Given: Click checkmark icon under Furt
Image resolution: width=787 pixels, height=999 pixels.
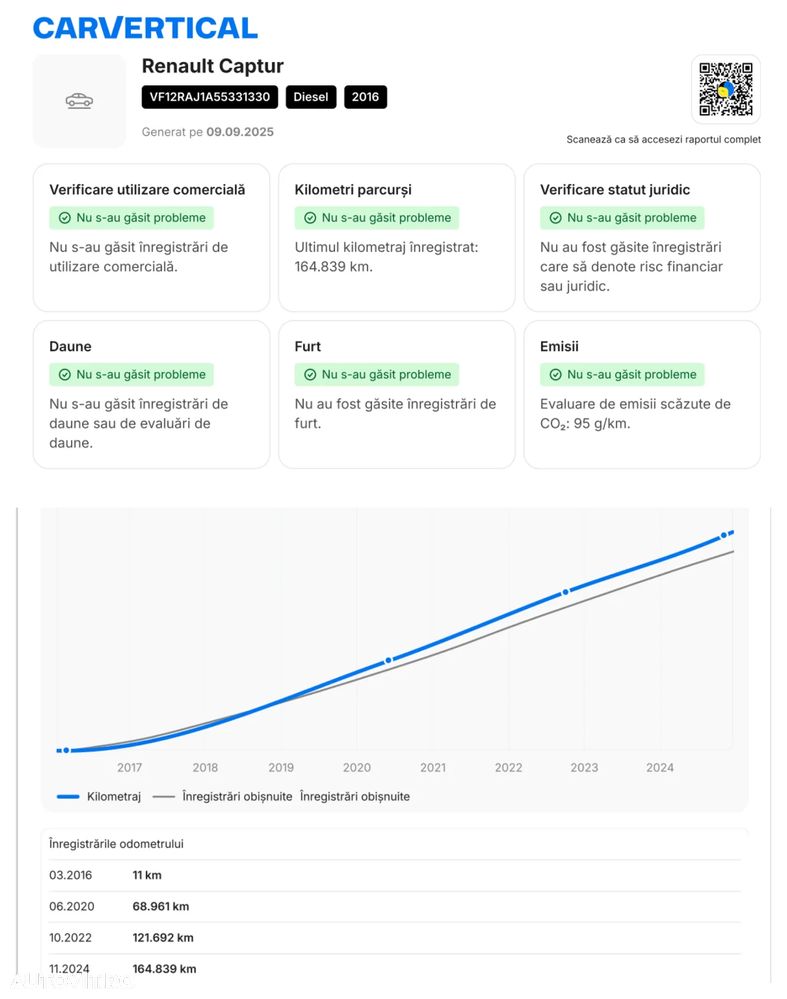Looking at the screenshot, I should point(310,375).
